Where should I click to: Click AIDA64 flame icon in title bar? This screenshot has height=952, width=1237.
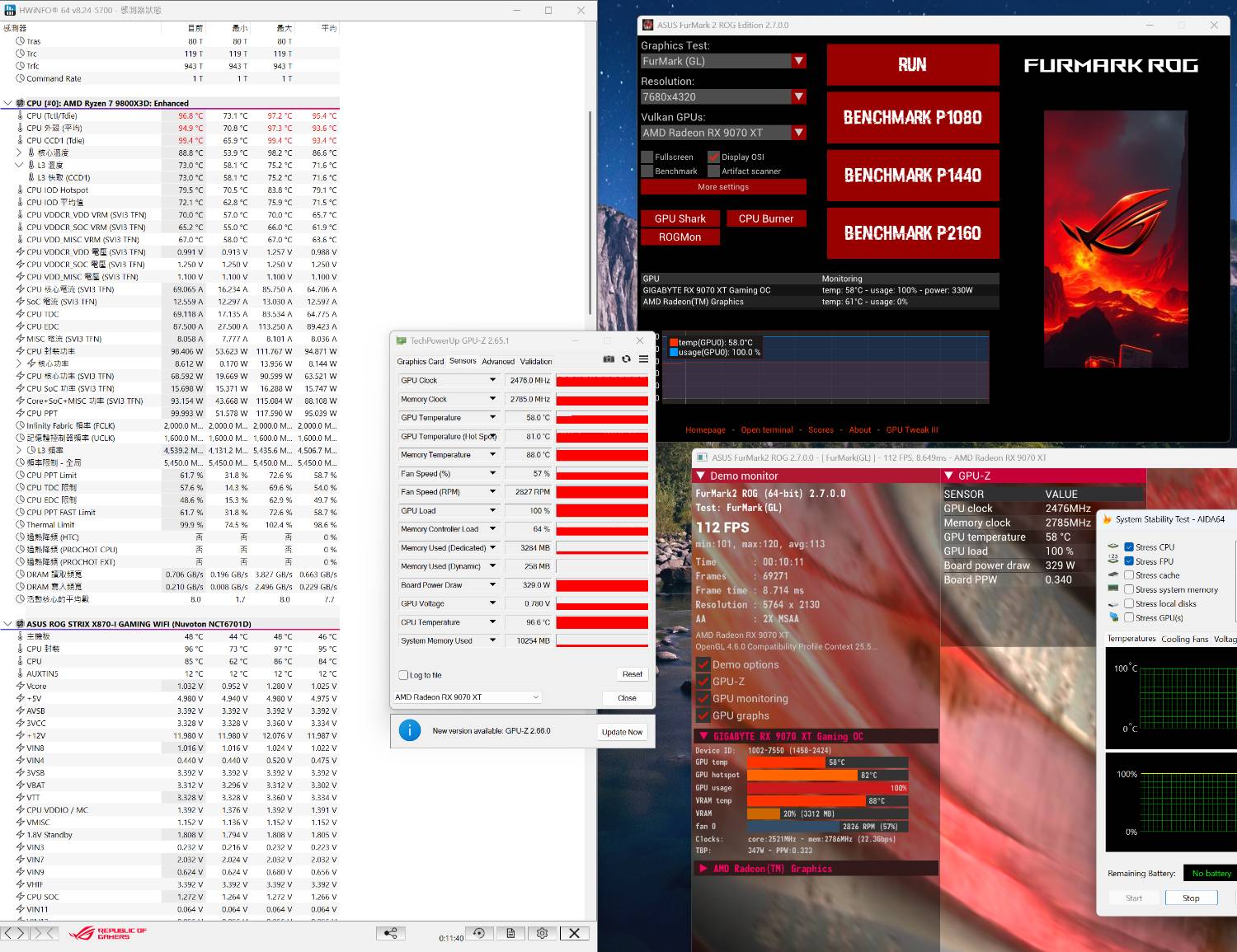pyautogui.click(x=1108, y=519)
